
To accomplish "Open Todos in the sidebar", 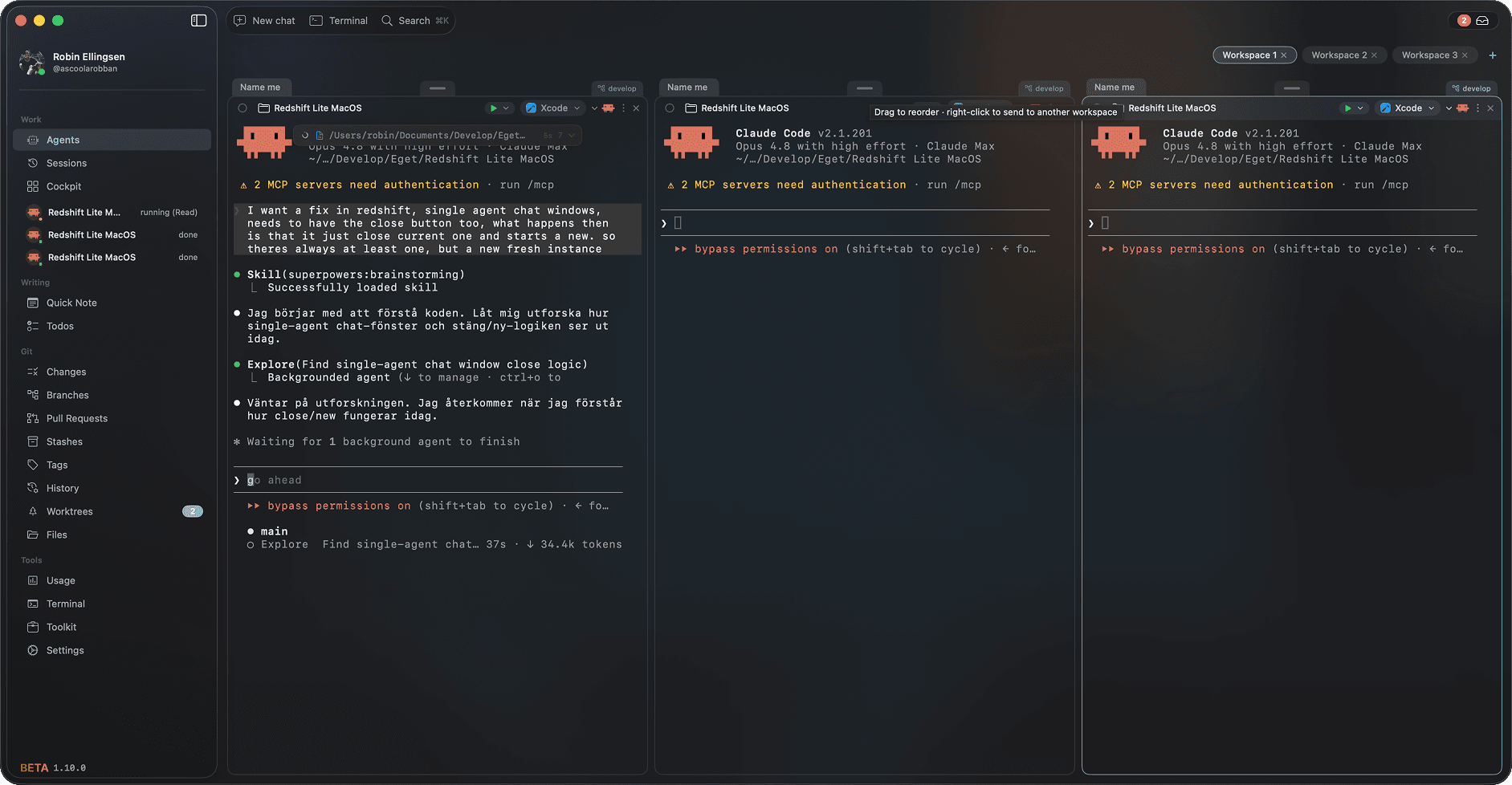I will point(112,326).
